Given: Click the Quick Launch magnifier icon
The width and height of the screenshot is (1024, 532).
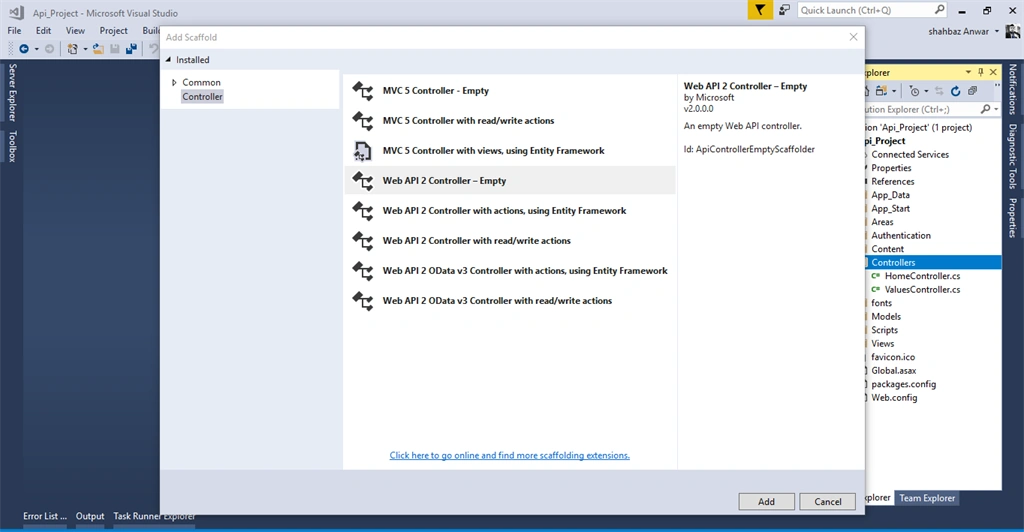Looking at the screenshot, I should (x=939, y=9).
